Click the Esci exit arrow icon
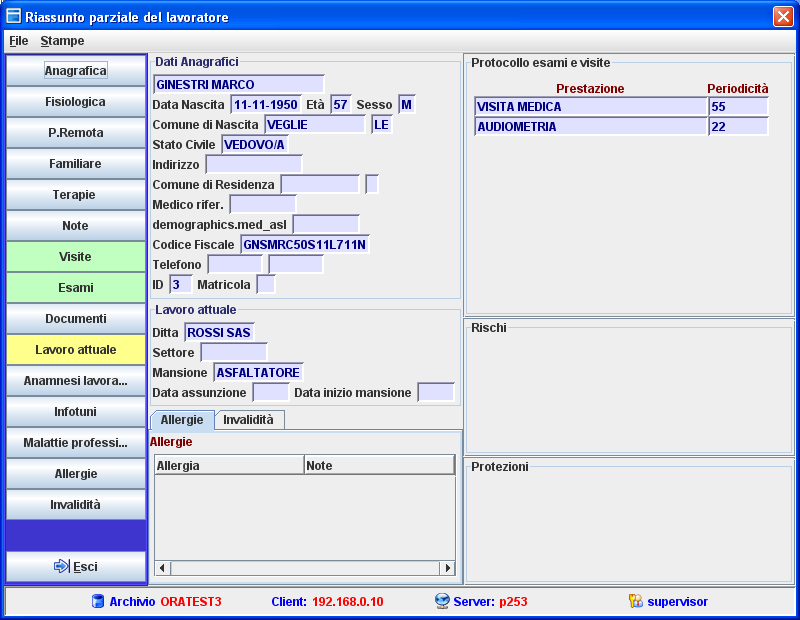Image resolution: width=800 pixels, height=620 pixels. click(60, 566)
